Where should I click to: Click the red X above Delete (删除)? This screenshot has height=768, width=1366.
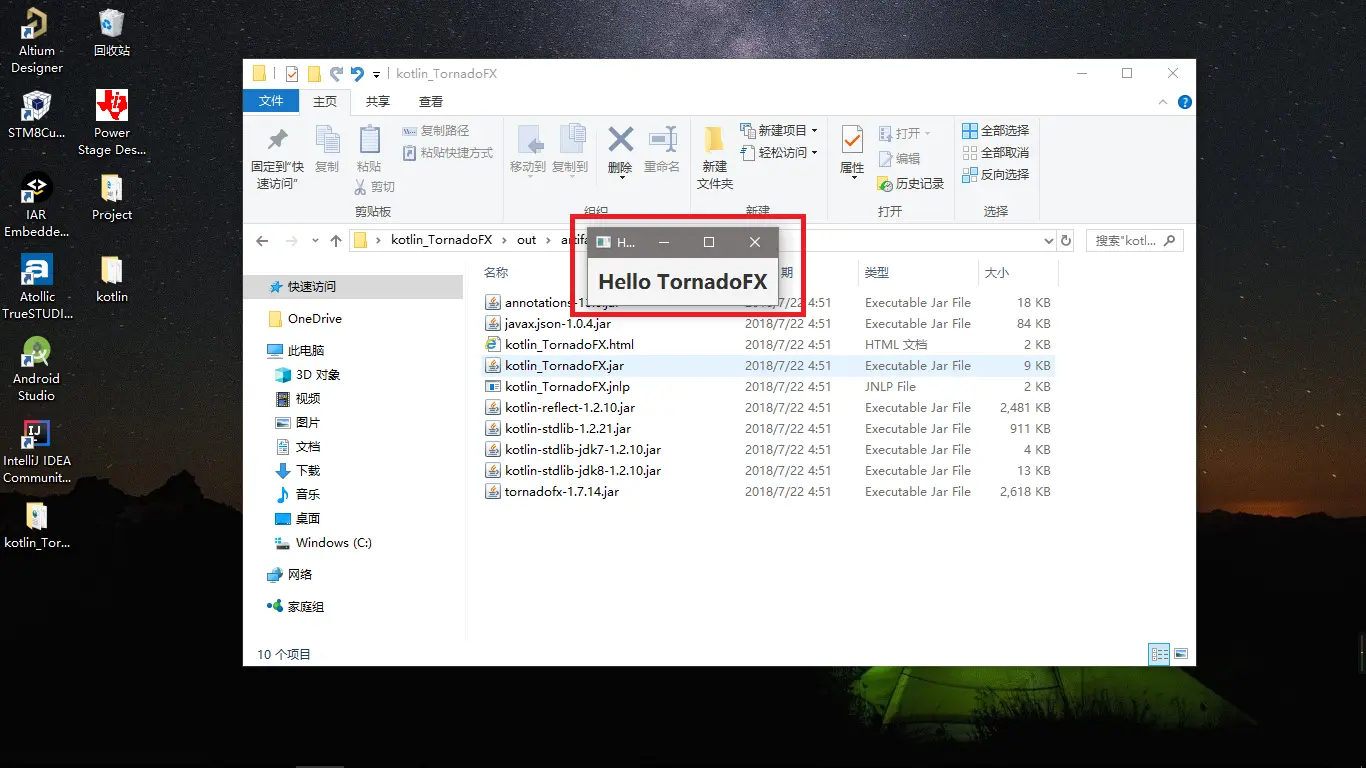(x=621, y=139)
